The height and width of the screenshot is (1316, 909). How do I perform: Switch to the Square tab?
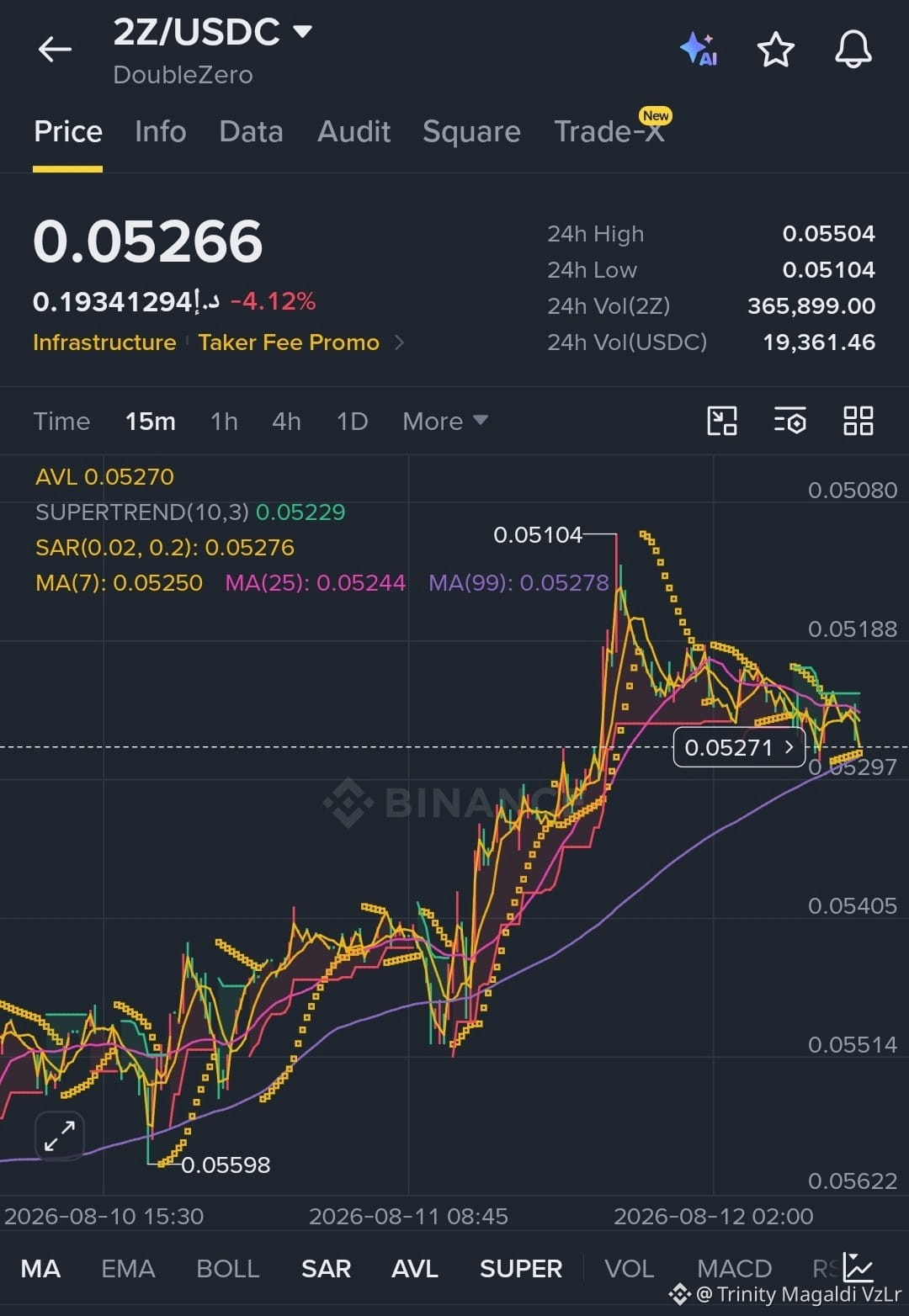471,131
